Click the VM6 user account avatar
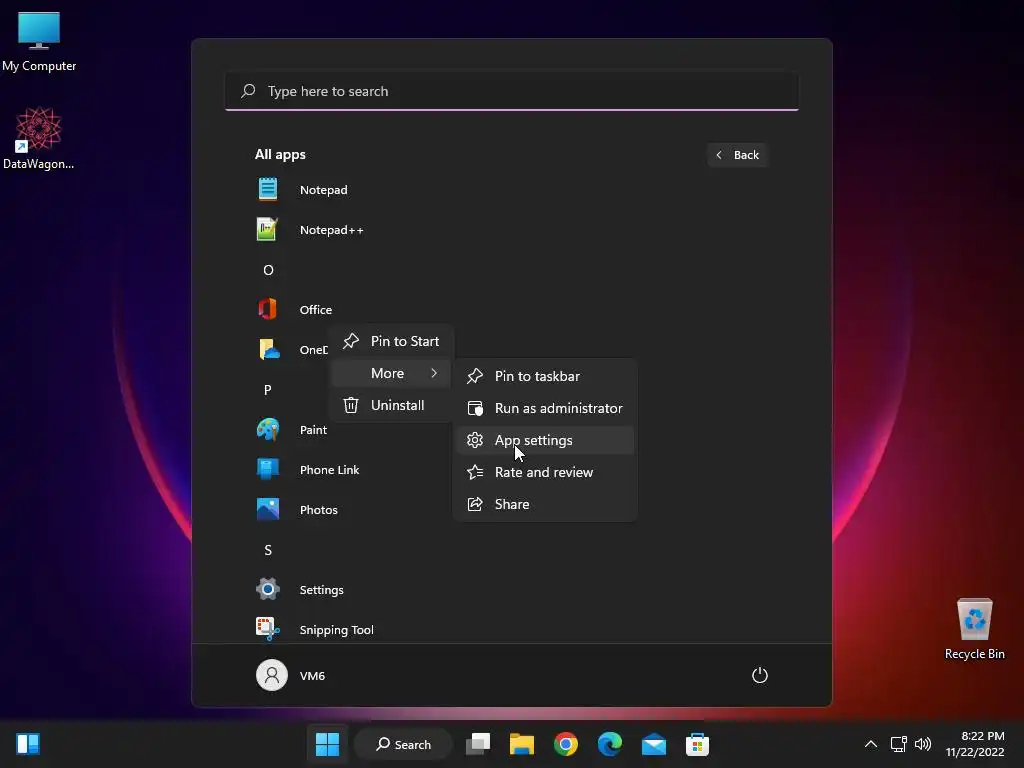1024x768 pixels. click(x=272, y=675)
